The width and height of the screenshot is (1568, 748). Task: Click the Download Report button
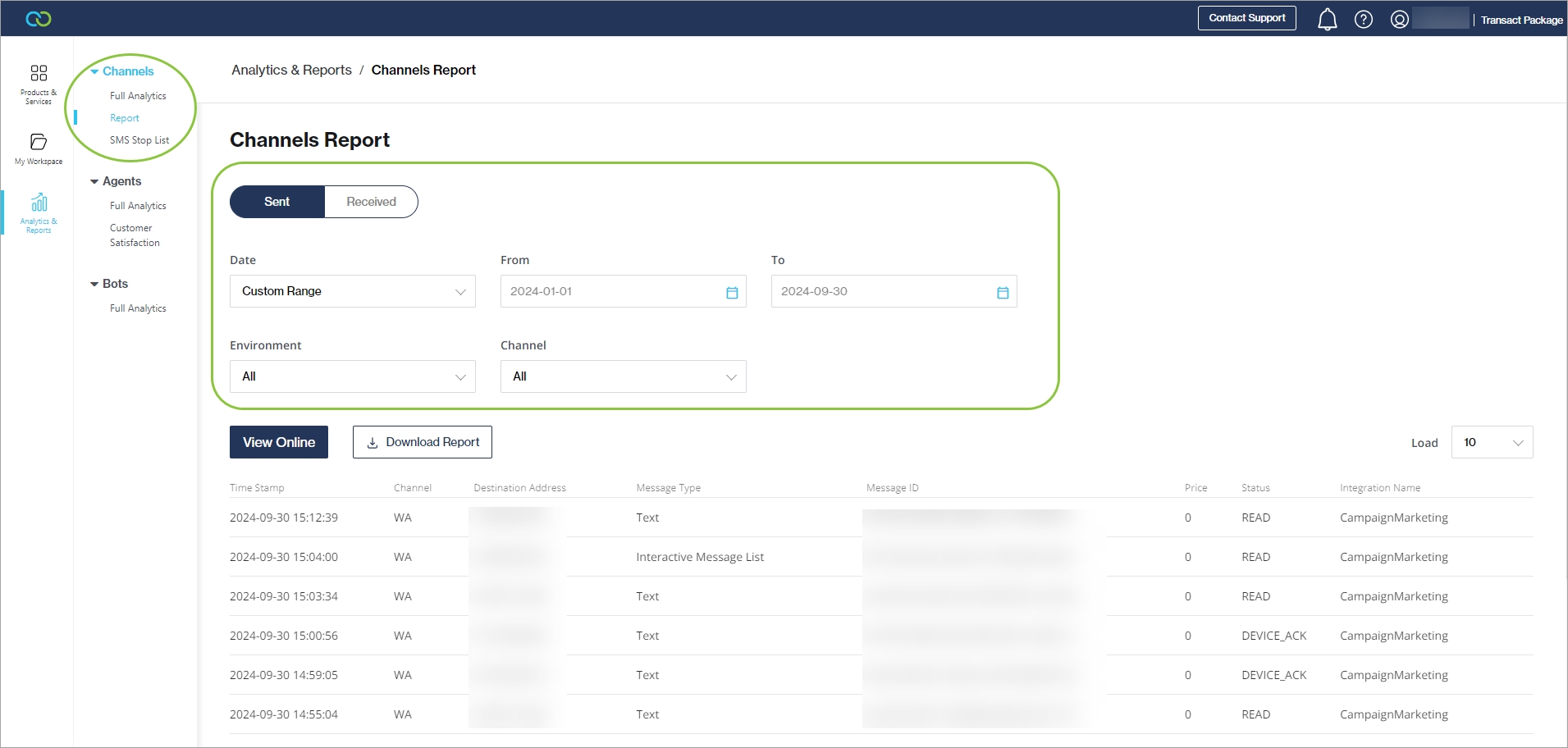pos(423,442)
